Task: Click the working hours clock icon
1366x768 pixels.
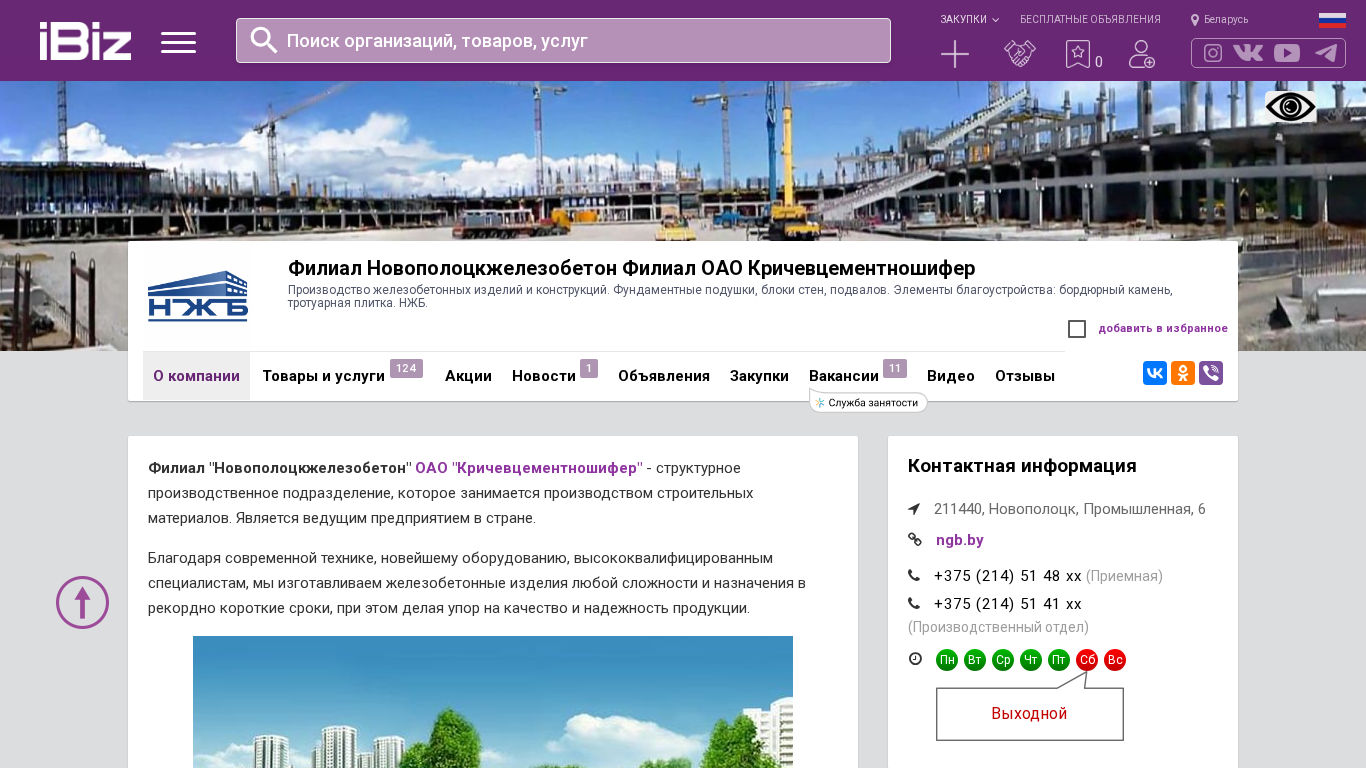Action: point(915,658)
